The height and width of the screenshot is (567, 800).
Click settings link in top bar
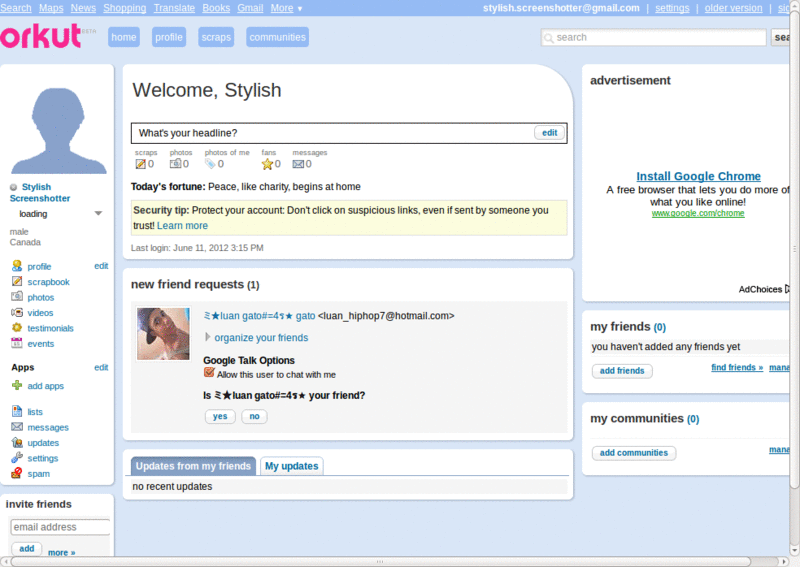point(672,8)
